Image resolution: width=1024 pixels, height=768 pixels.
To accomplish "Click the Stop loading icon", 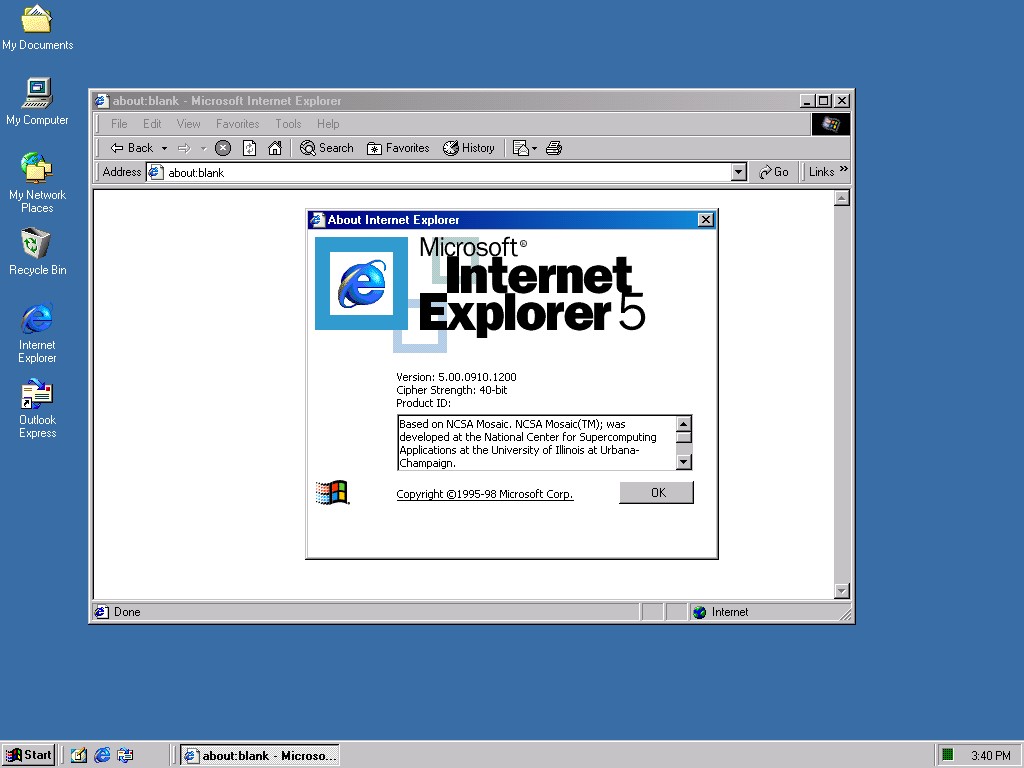I will (223, 148).
